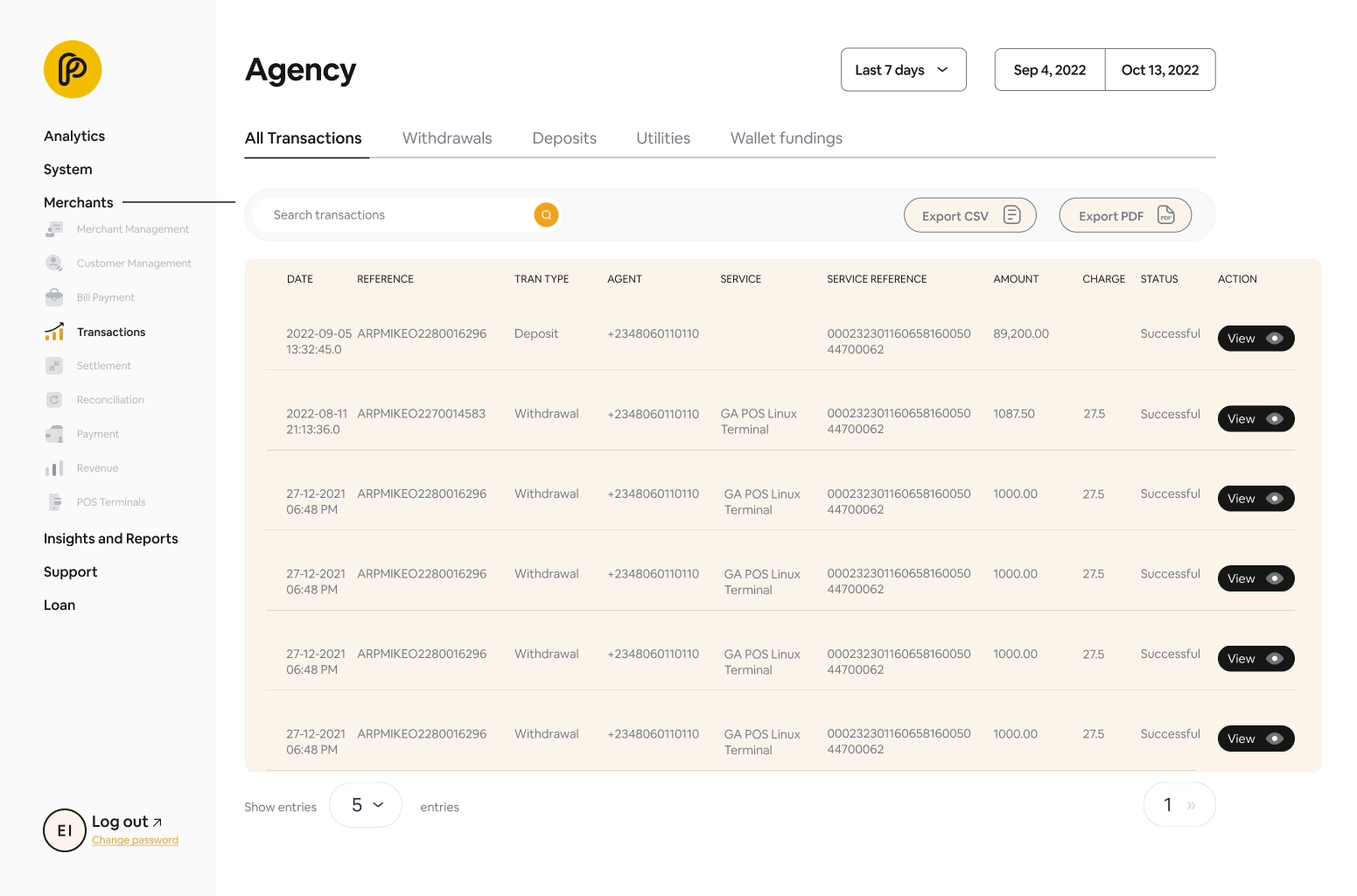Switch to All Transactions tab
The image size is (1357, 896).
click(304, 138)
